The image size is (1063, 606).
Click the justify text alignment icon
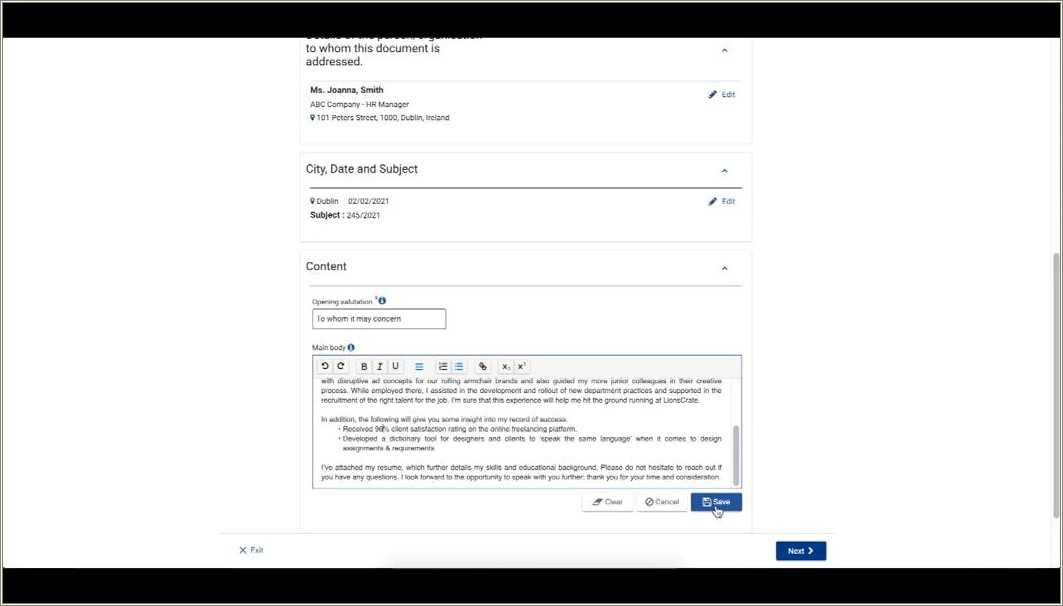coord(419,367)
